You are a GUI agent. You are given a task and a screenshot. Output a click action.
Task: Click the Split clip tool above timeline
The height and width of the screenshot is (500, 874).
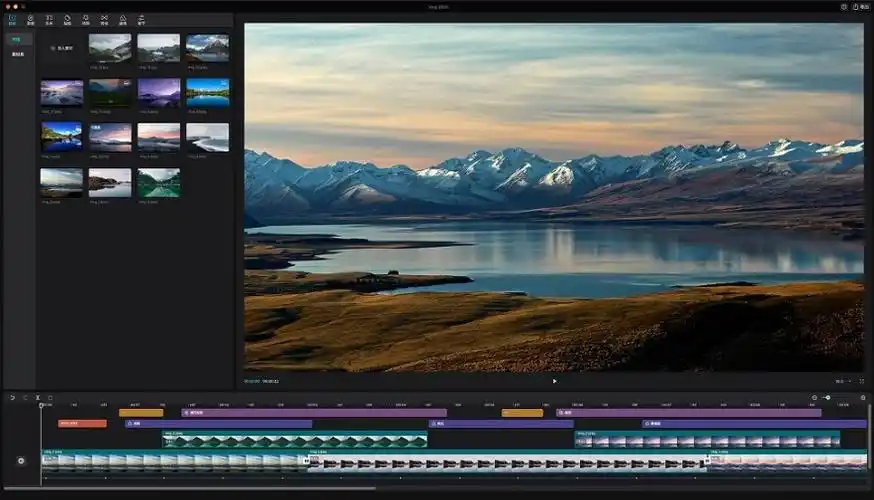pyautogui.click(x=38, y=397)
